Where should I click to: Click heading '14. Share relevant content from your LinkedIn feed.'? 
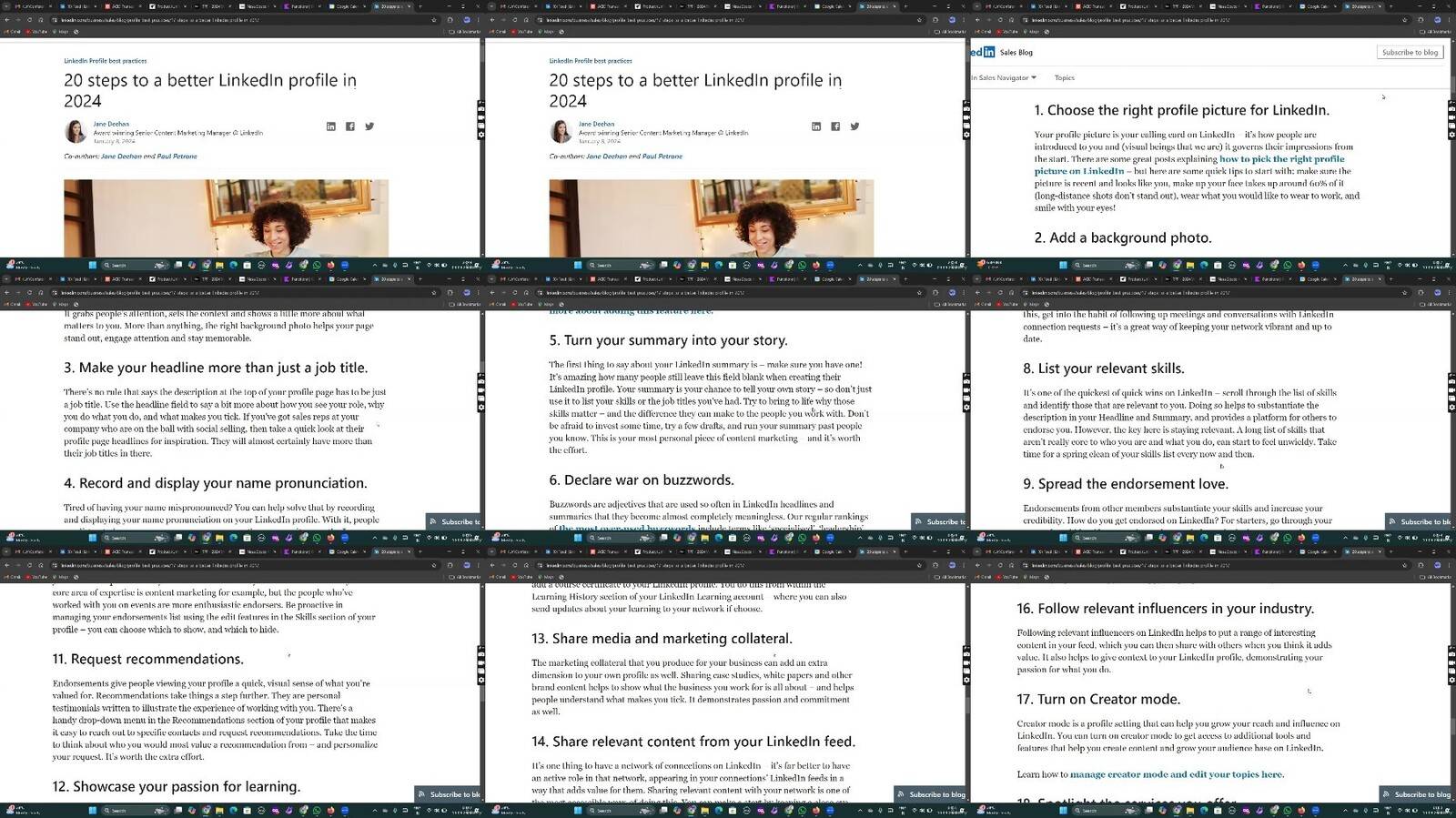tap(693, 742)
